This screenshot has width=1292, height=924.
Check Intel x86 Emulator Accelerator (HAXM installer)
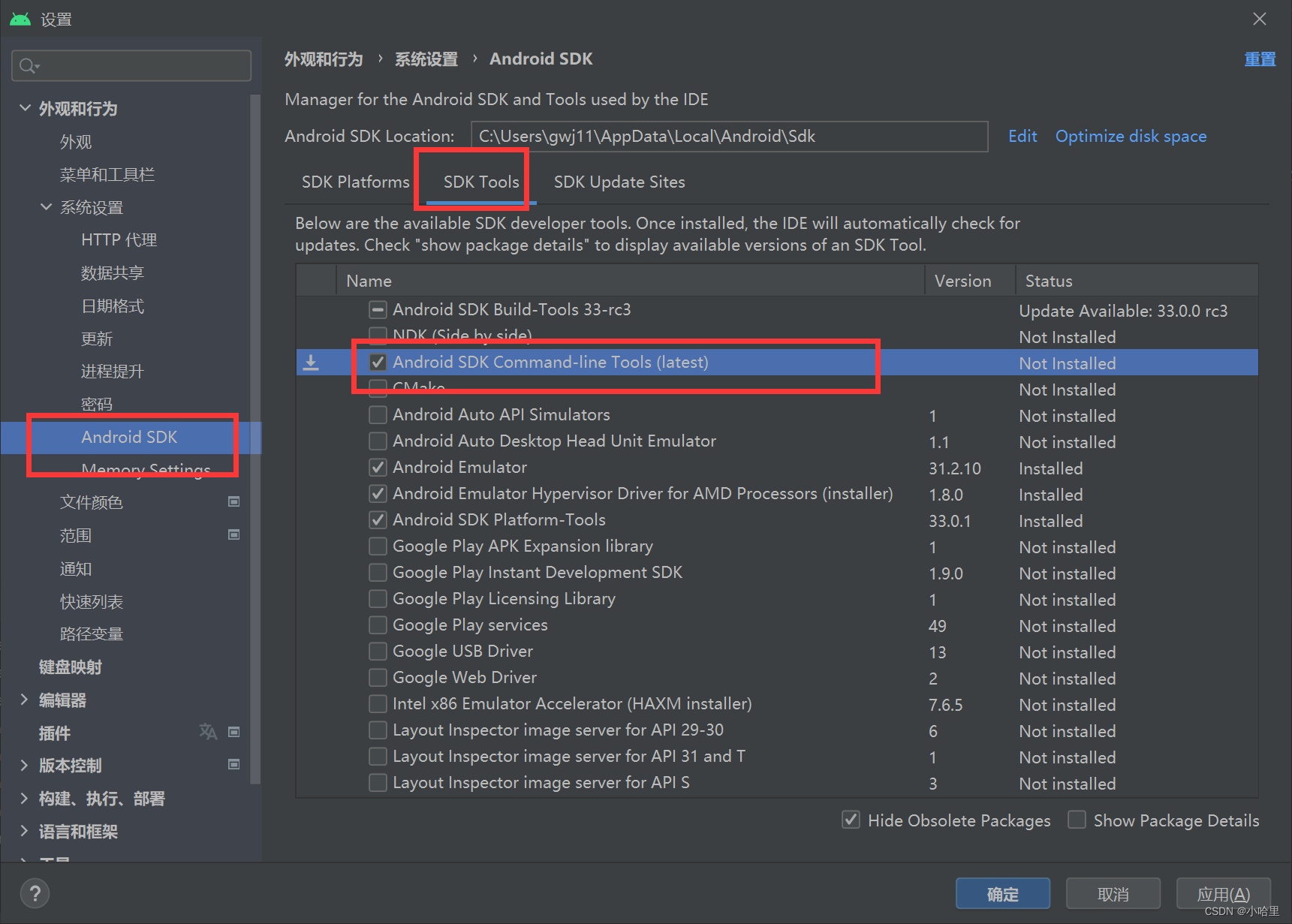point(378,703)
